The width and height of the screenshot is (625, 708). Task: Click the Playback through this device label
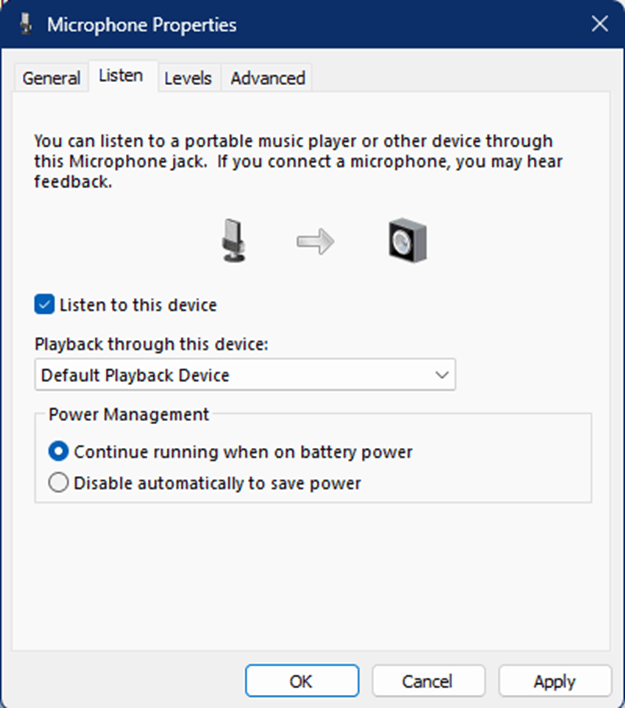[151, 344]
